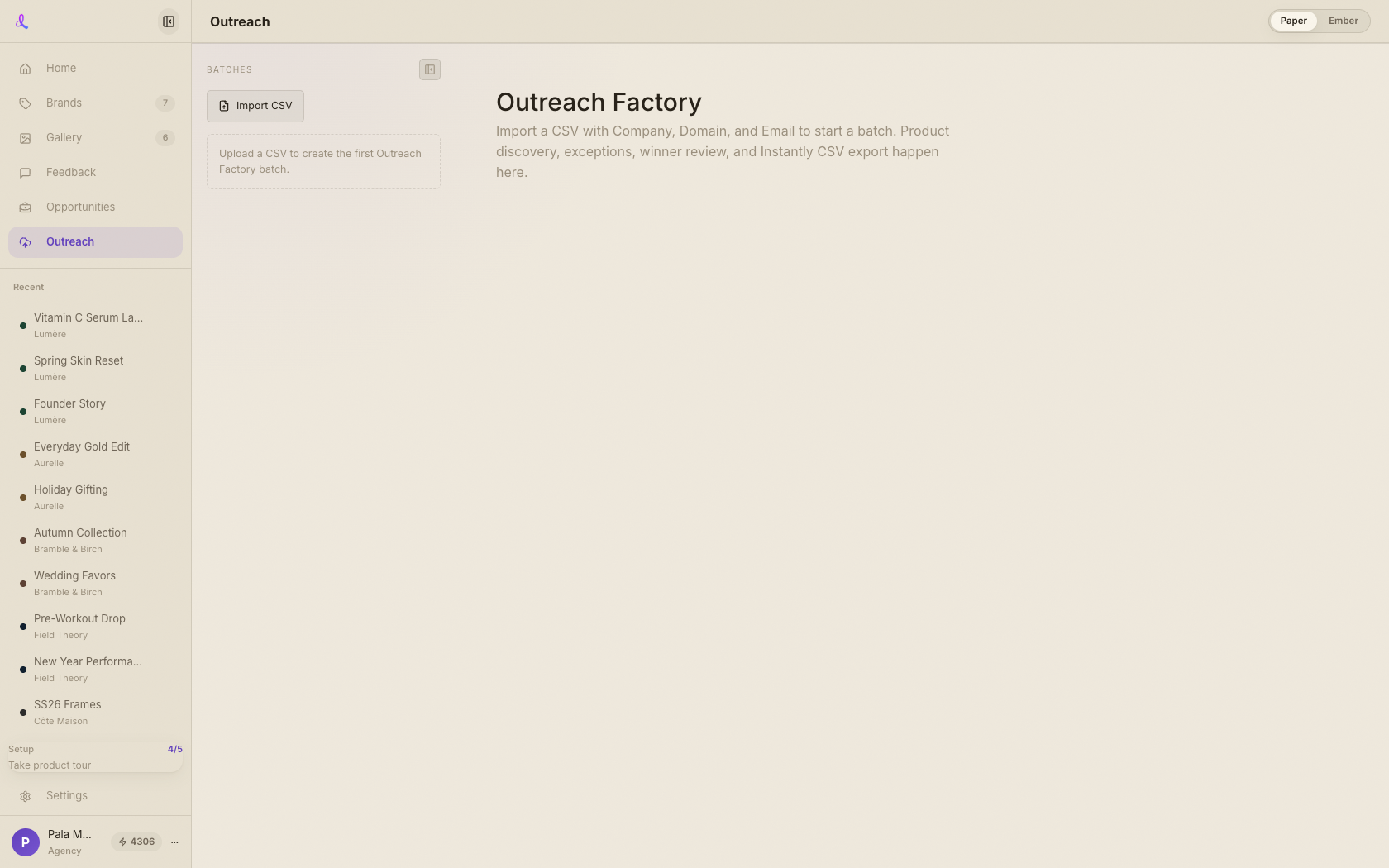Image resolution: width=1389 pixels, height=868 pixels.
Task: Click the lightning credits icon
Action: [122, 842]
